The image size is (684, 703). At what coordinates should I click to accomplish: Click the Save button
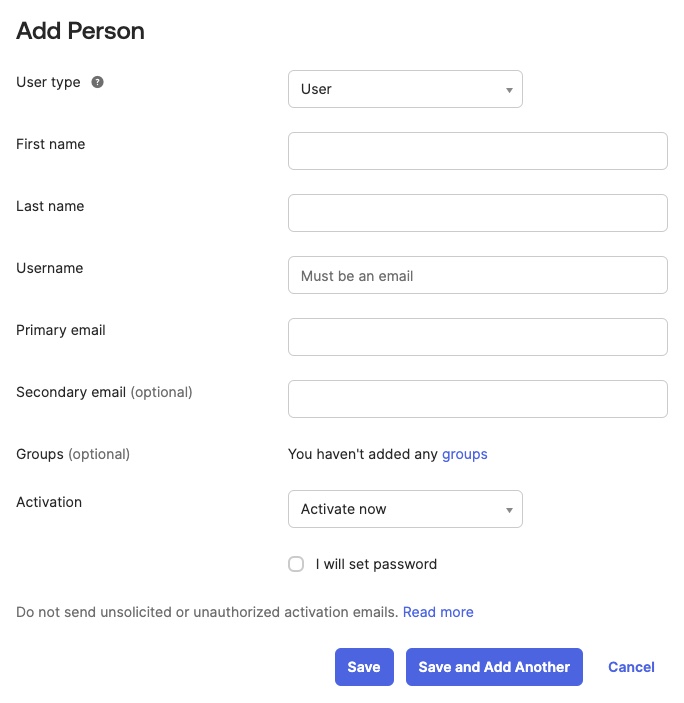[364, 667]
